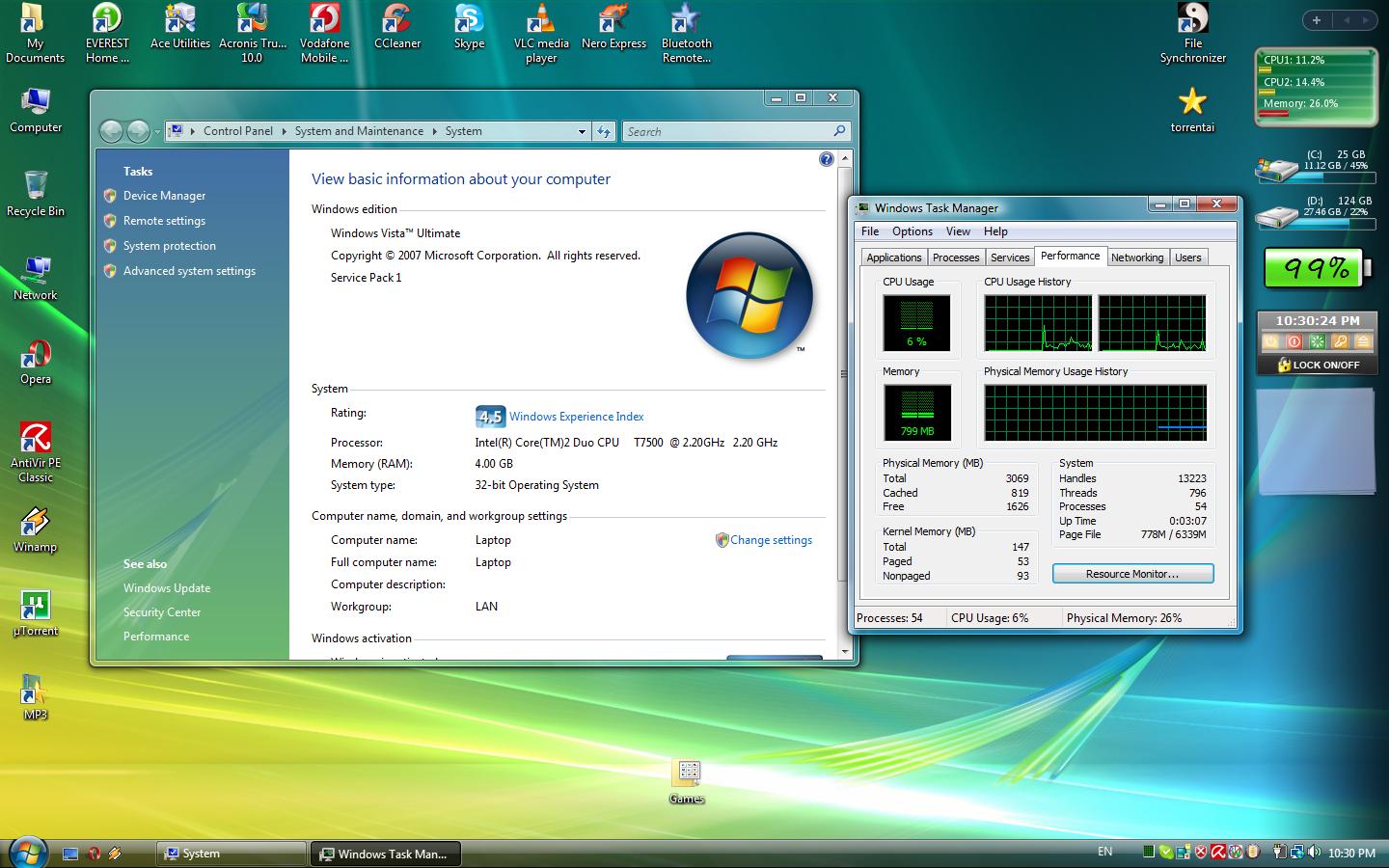This screenshot has width=1389, height=868.
Task: Click the System window scroll down arrow
Action: (x=845, y=652)
